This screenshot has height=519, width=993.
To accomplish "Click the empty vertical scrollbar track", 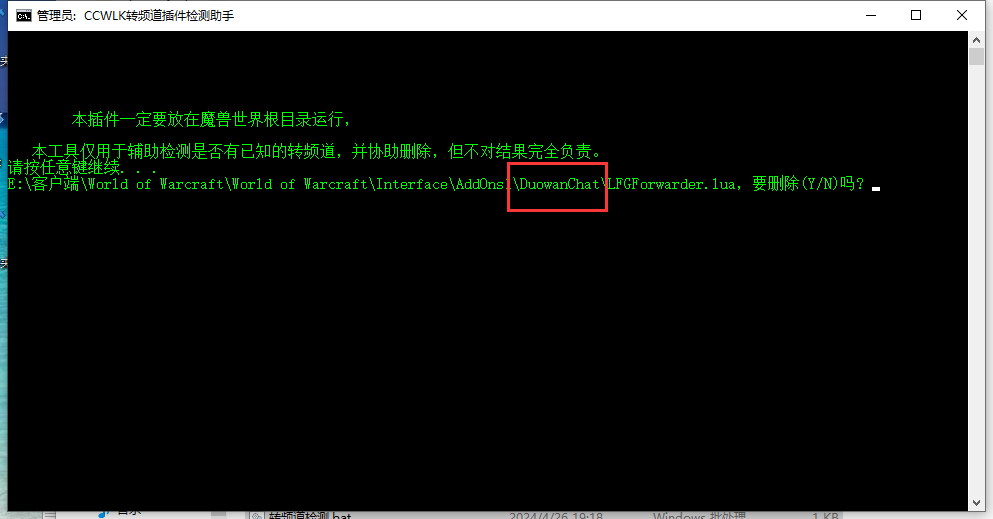I will [976, 278].
